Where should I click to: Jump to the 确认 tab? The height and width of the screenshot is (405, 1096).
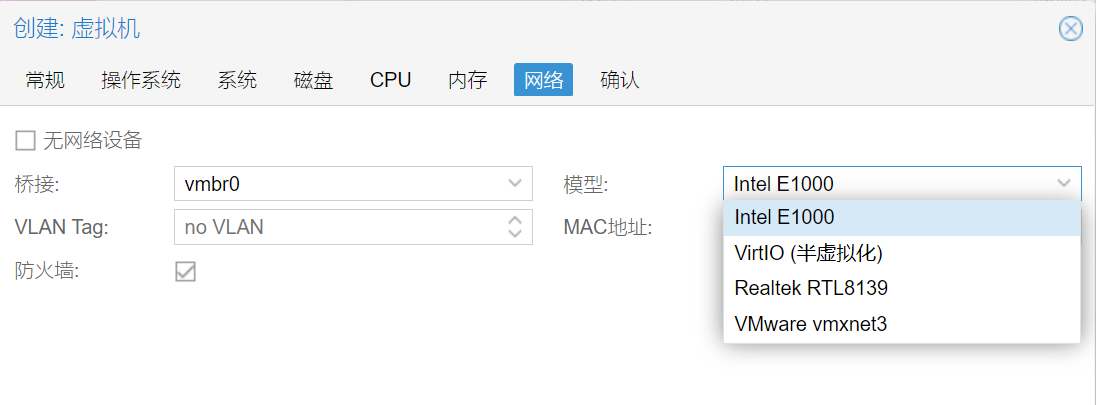coord(619,80)
